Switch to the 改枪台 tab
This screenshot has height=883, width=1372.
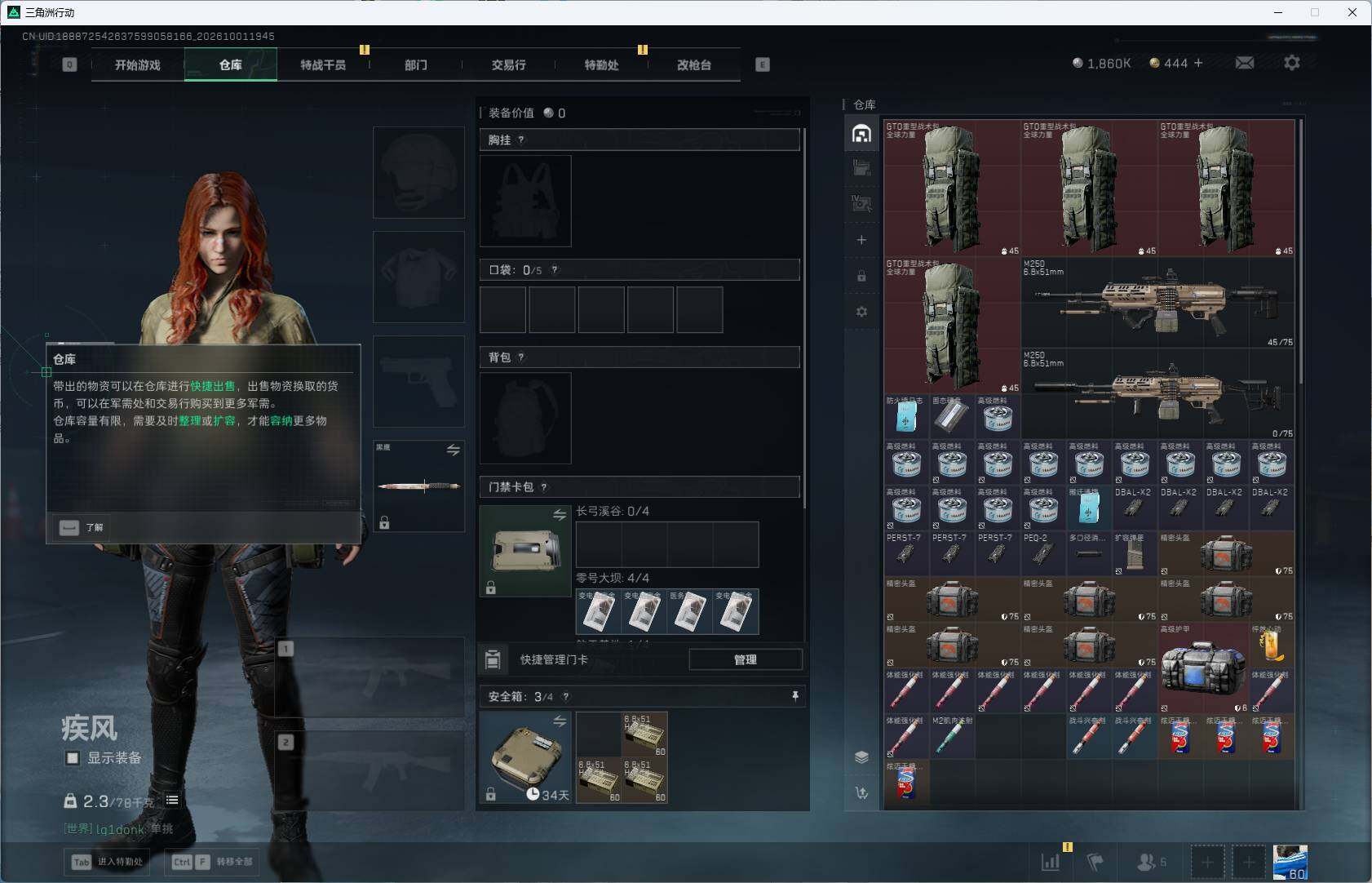pyautogui.click(x=694, y=64)
